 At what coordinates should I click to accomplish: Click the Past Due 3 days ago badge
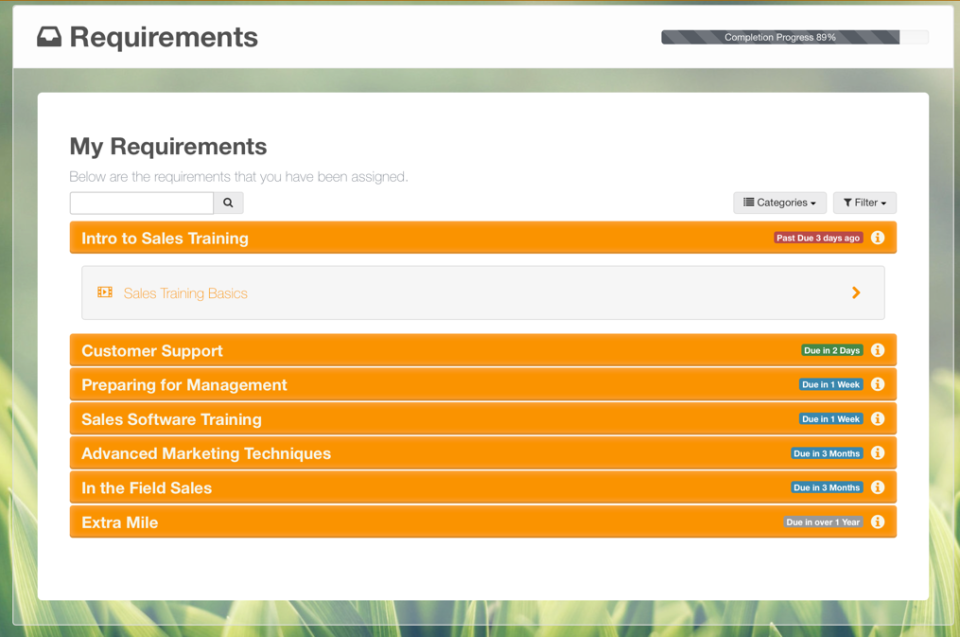point(818,238)
